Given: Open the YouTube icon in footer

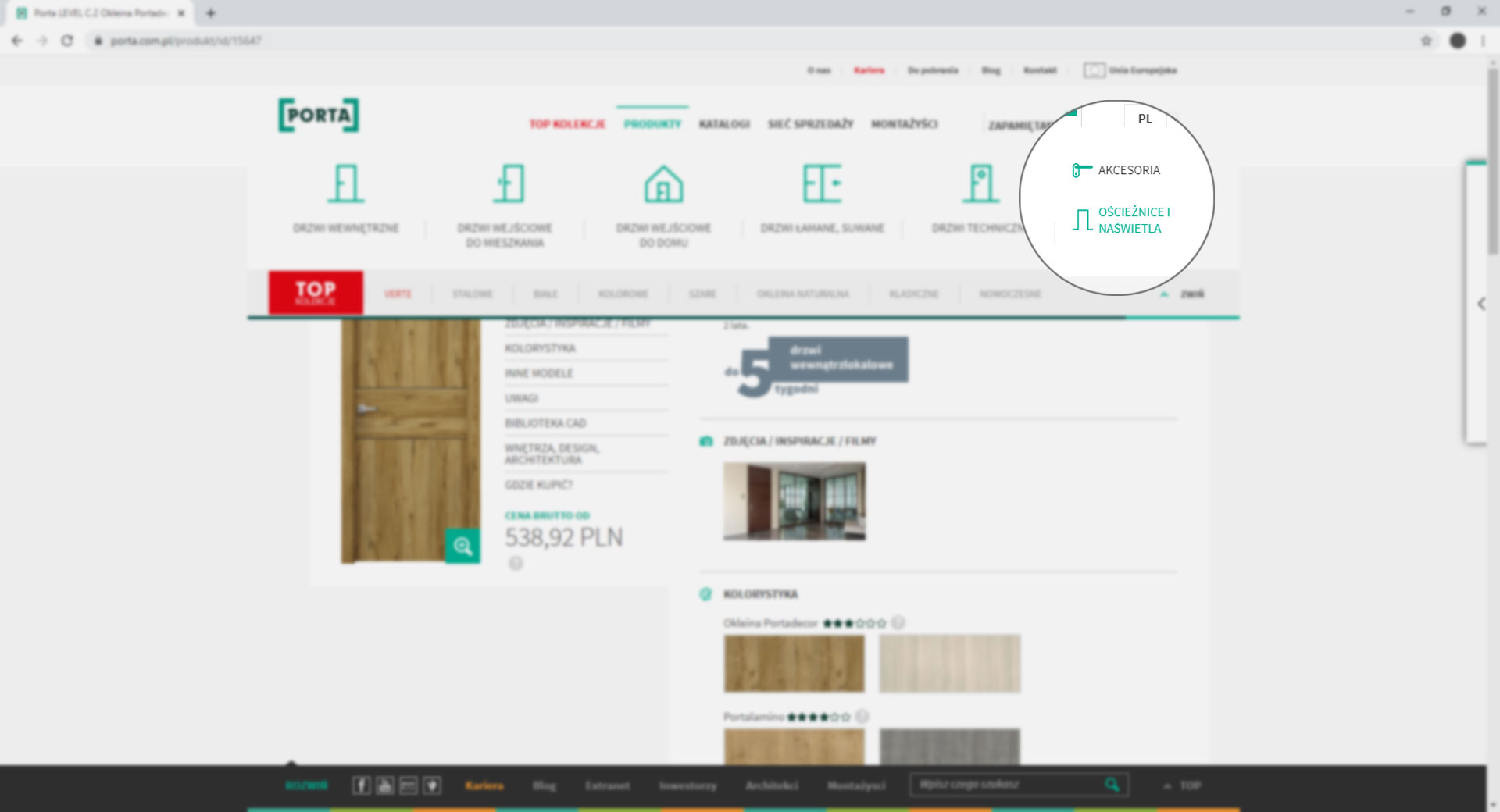Looking at the screenshot, I should [385, 785].
